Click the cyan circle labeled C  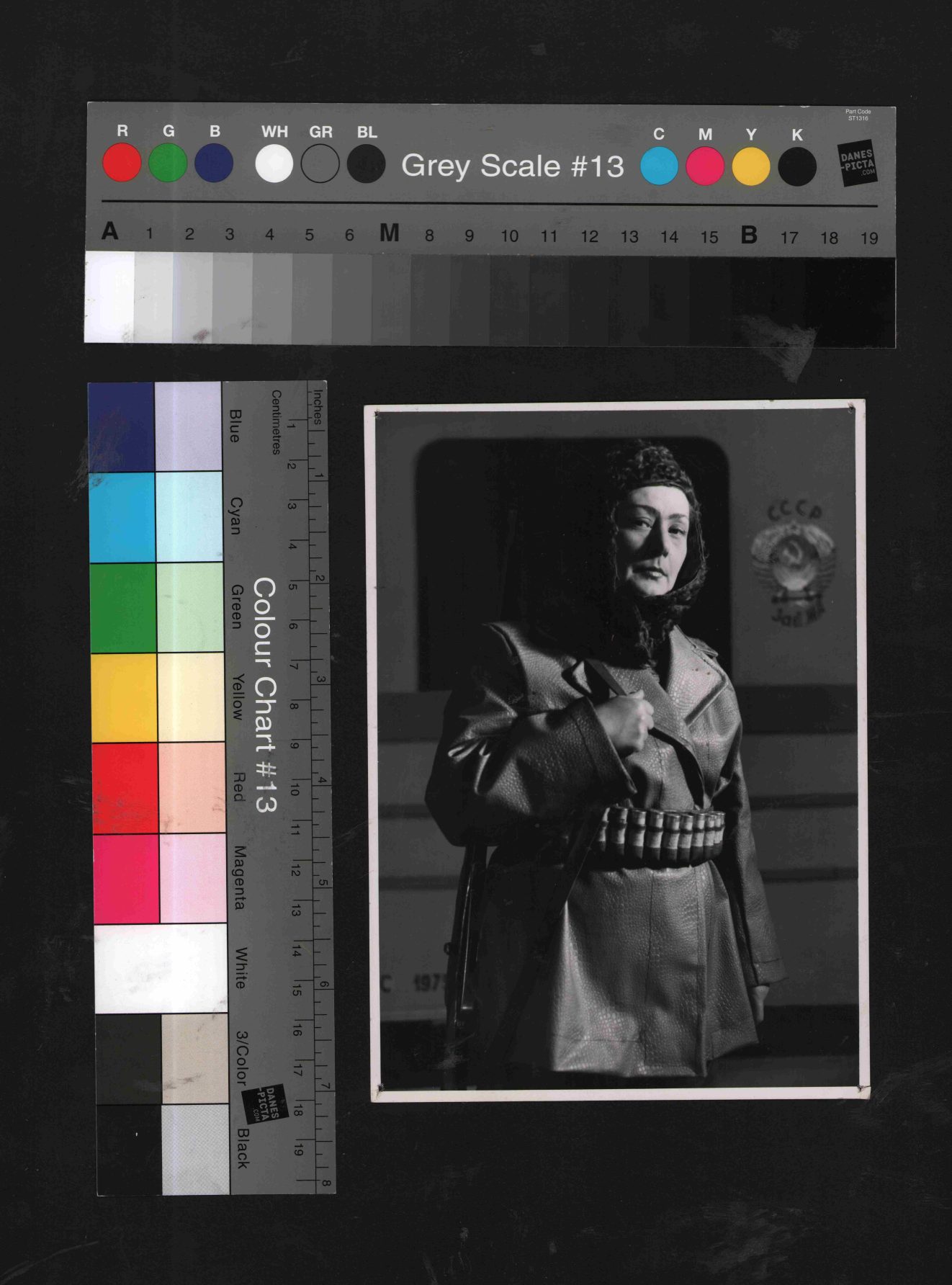pos(659,166)
